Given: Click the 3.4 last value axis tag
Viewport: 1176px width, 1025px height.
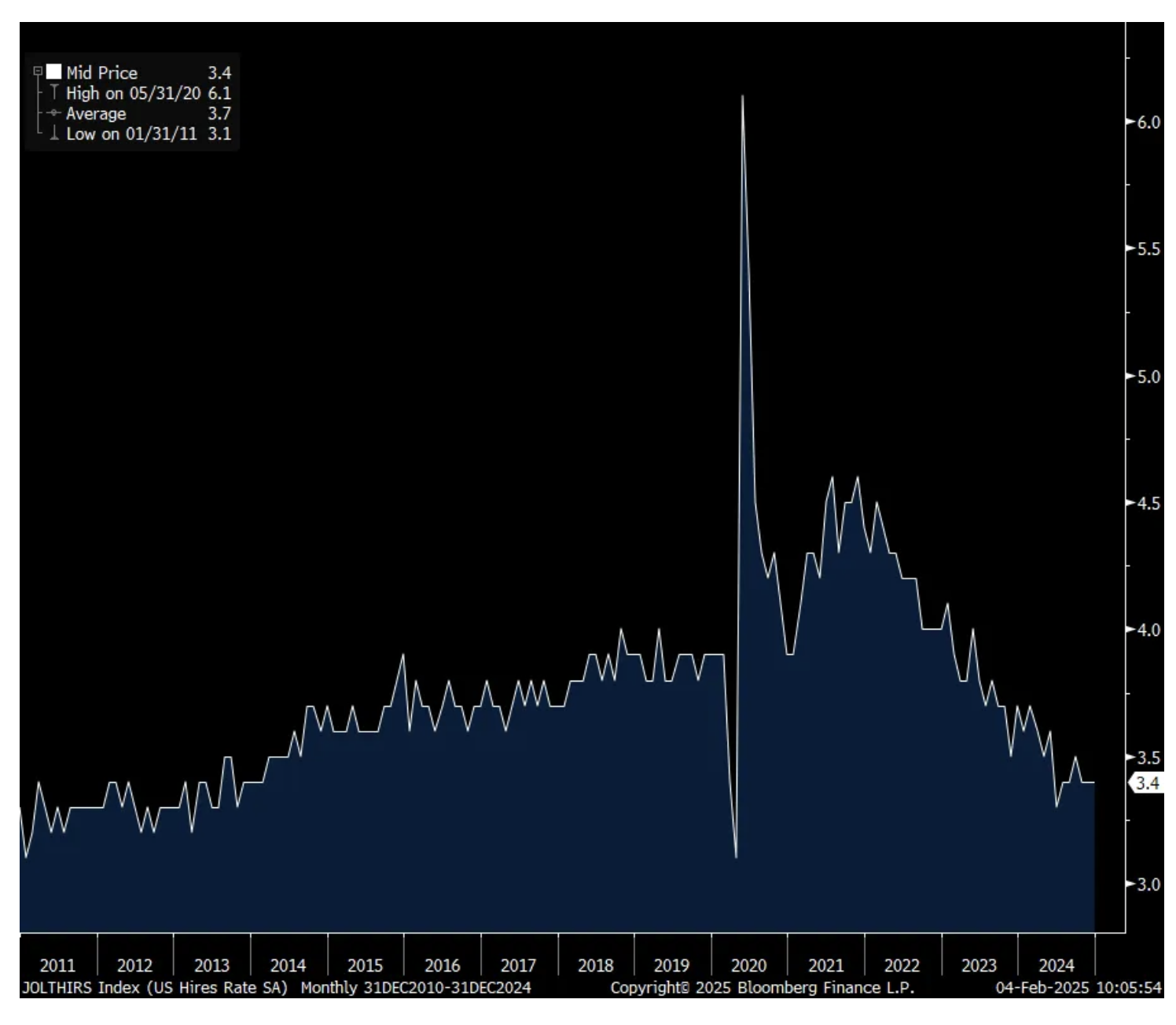Looking at the screenshot, I should [x=1147, y=783].
